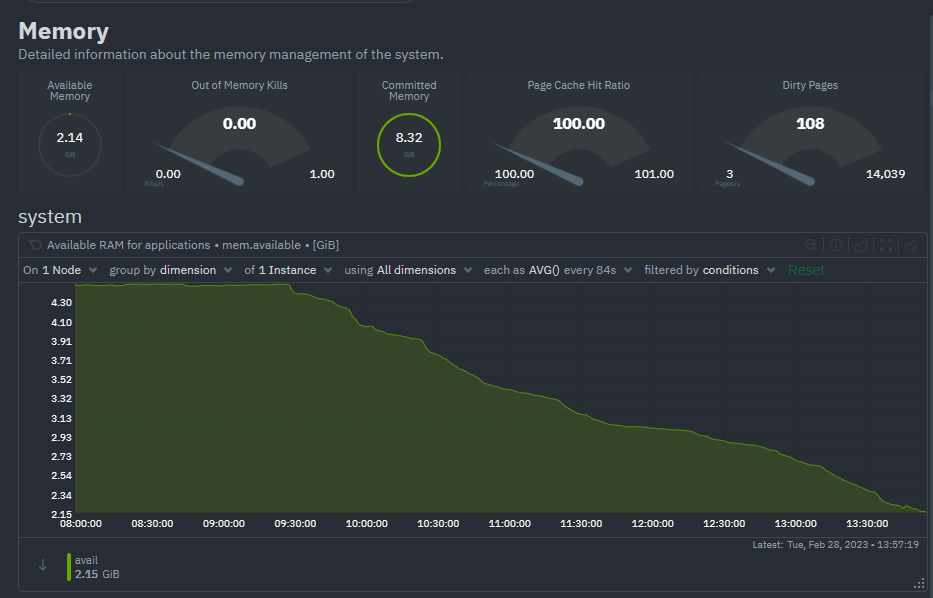Screen dimensions: 933x598
Task: Open chart information icon
Action: tap(836, 245)
